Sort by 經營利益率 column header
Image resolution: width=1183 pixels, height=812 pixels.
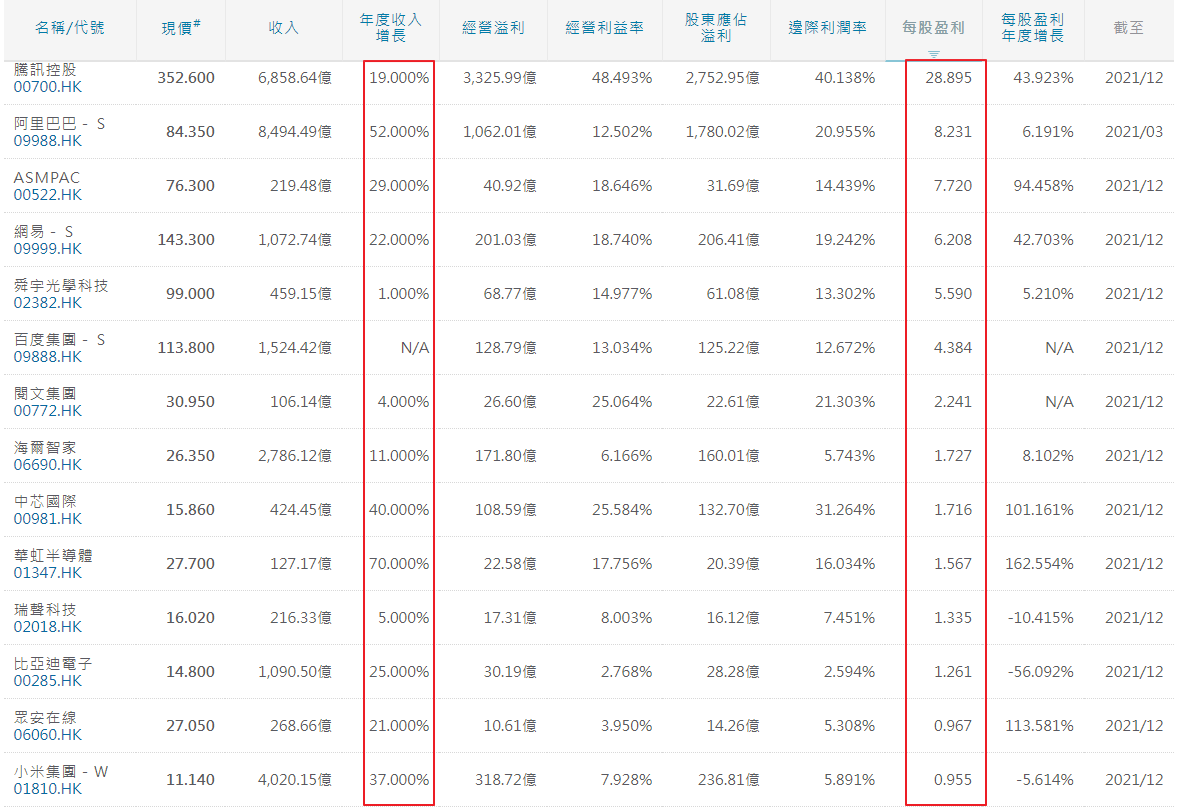(x=604, y=28)
